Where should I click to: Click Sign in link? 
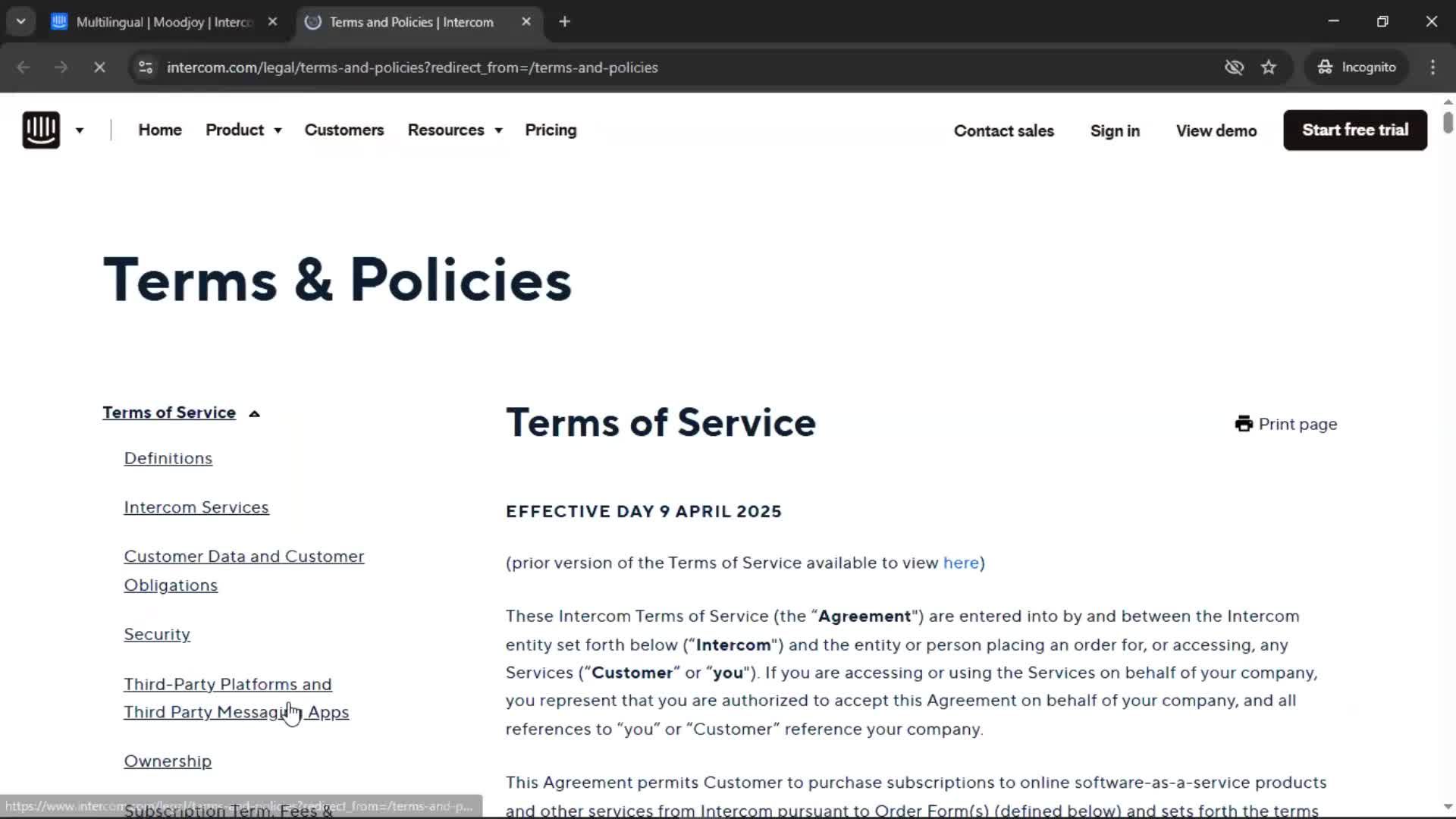coord(1115,130)
